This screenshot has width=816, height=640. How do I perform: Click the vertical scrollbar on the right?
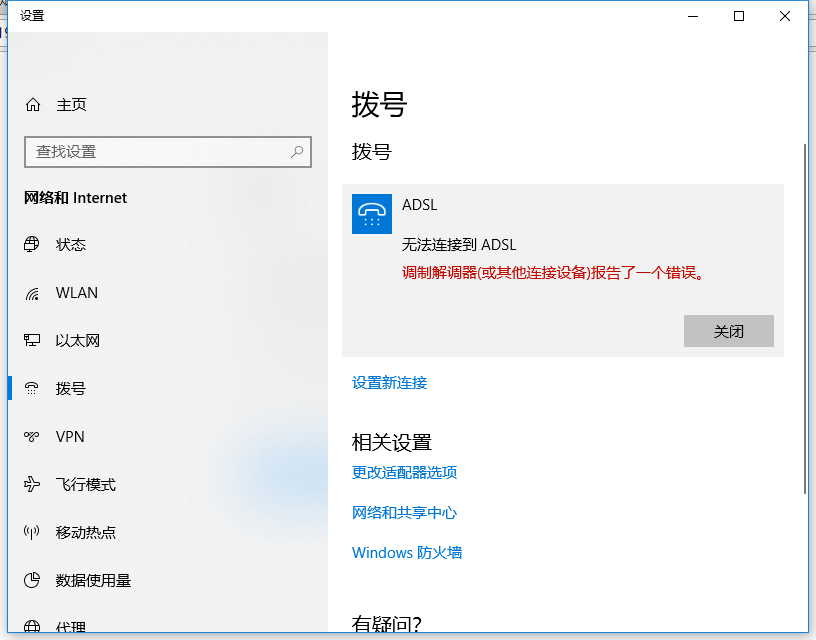805,318
